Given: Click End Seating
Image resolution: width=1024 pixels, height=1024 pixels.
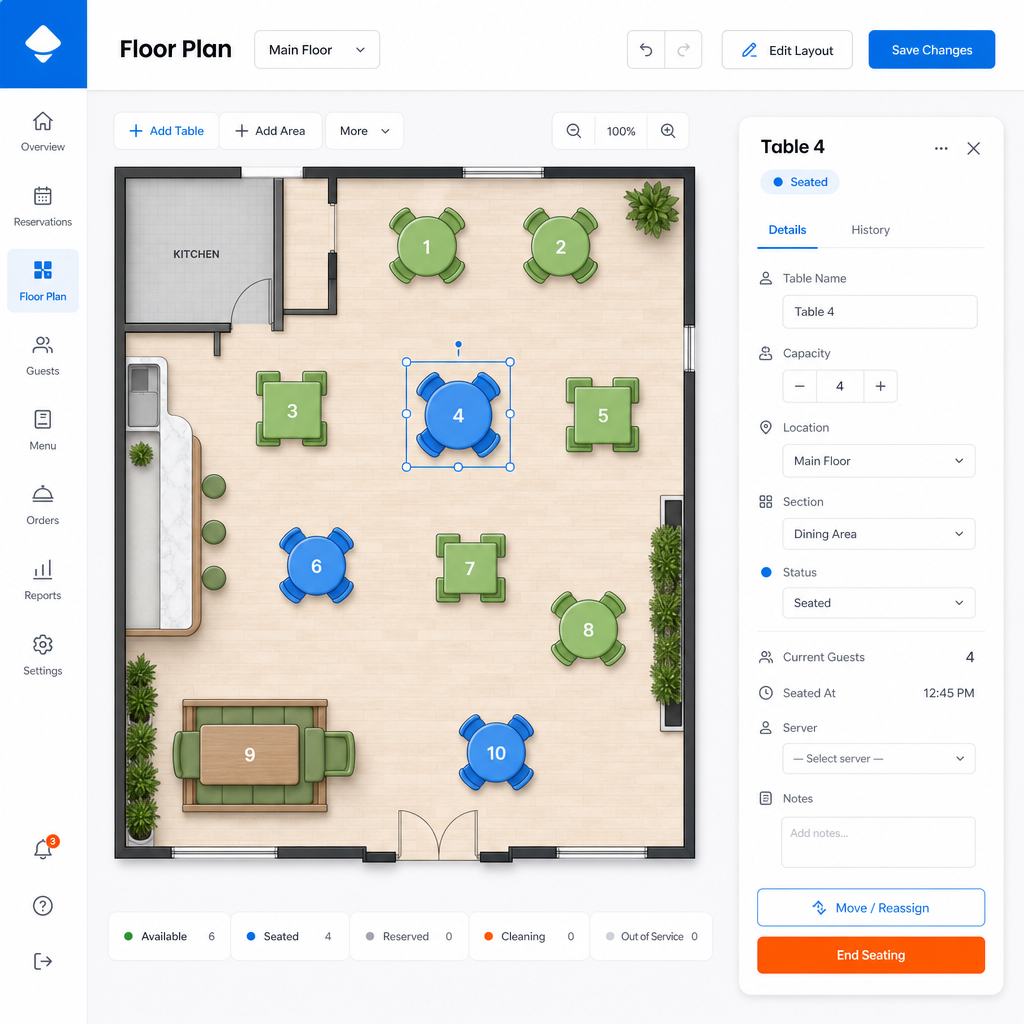Looking at the screenshot, I should point(871,955).
